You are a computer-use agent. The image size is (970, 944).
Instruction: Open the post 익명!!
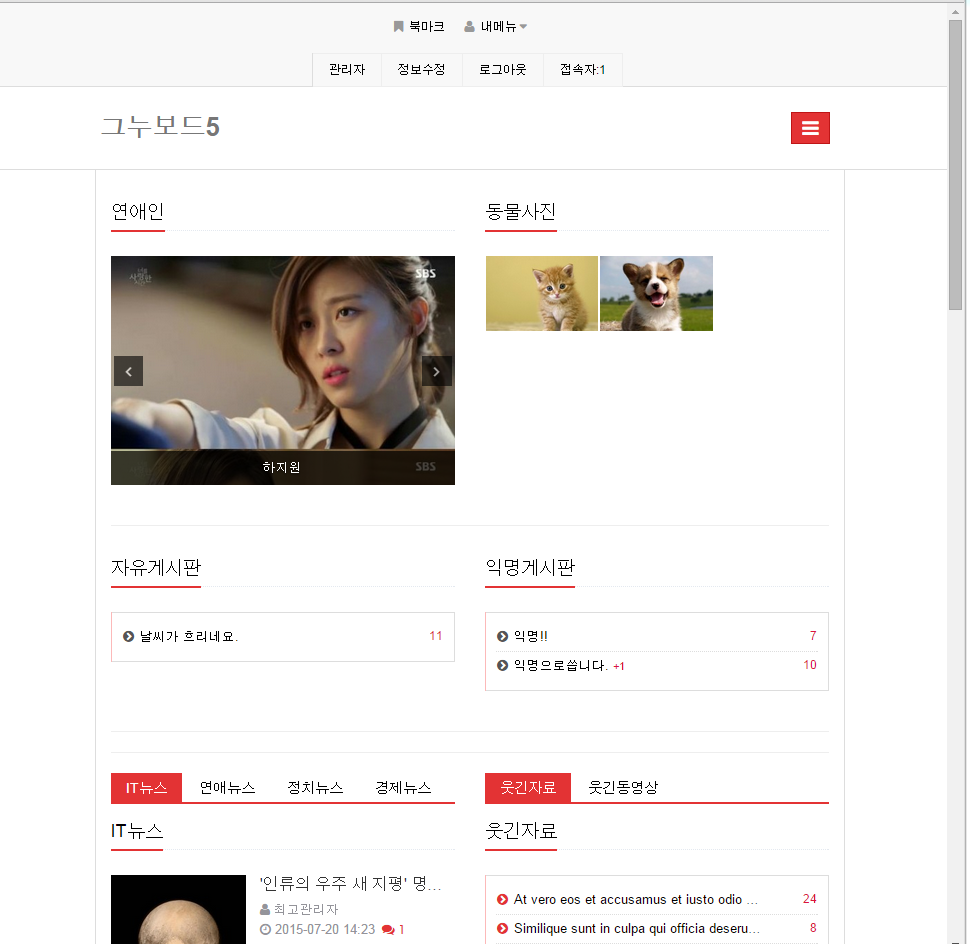click(531, 637)
